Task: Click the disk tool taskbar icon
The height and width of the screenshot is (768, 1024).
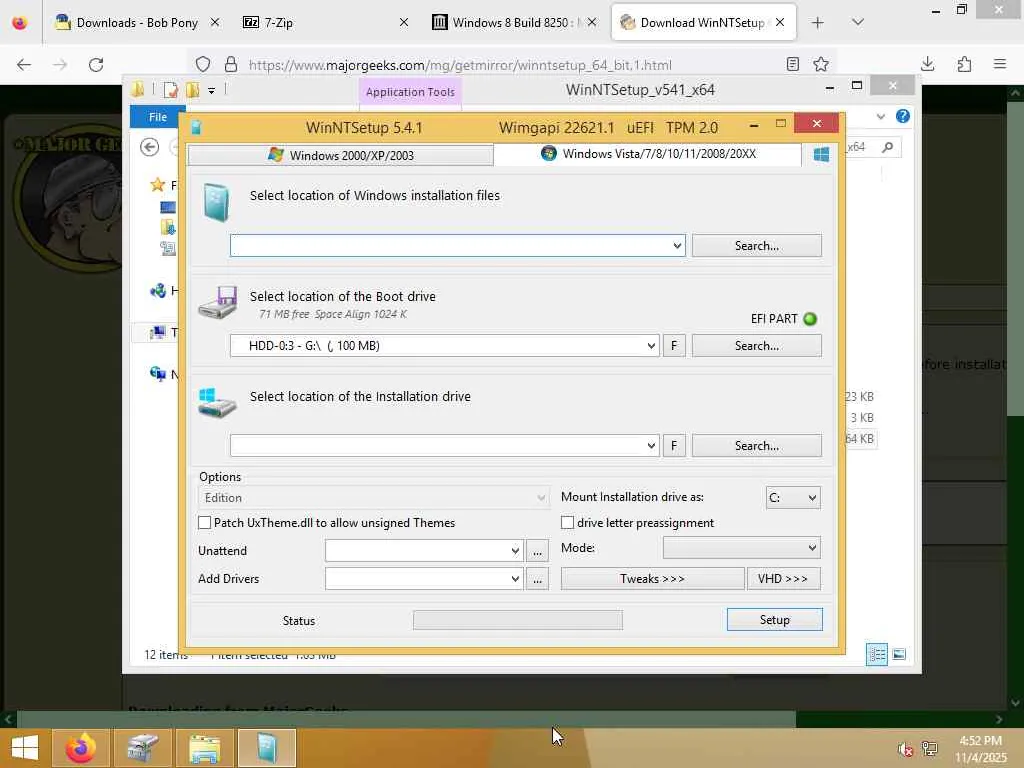Action: (143, 748)
